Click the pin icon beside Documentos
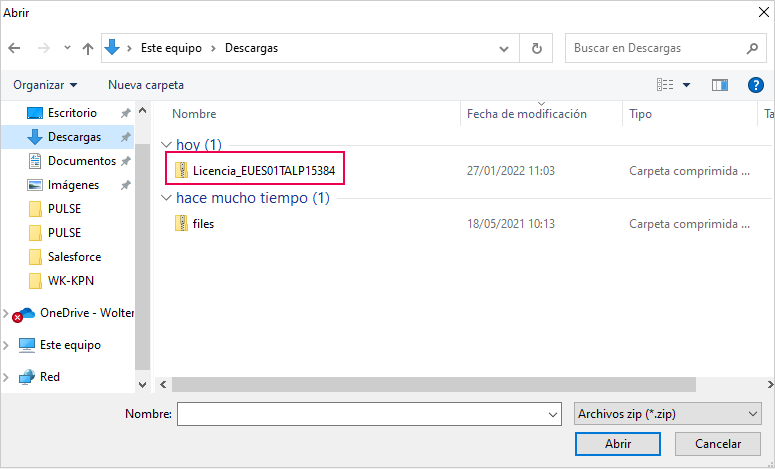This screenshot has height=469, width=775. click(x=126, y=161)
